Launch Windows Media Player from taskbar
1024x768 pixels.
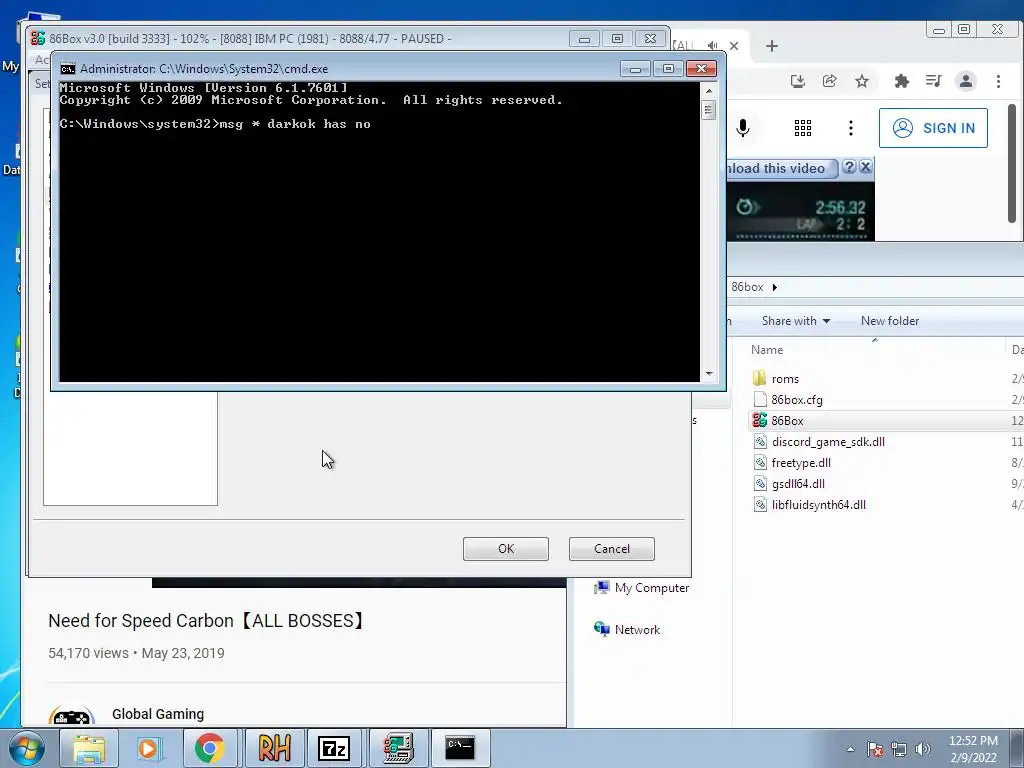[x=149, y=748]
